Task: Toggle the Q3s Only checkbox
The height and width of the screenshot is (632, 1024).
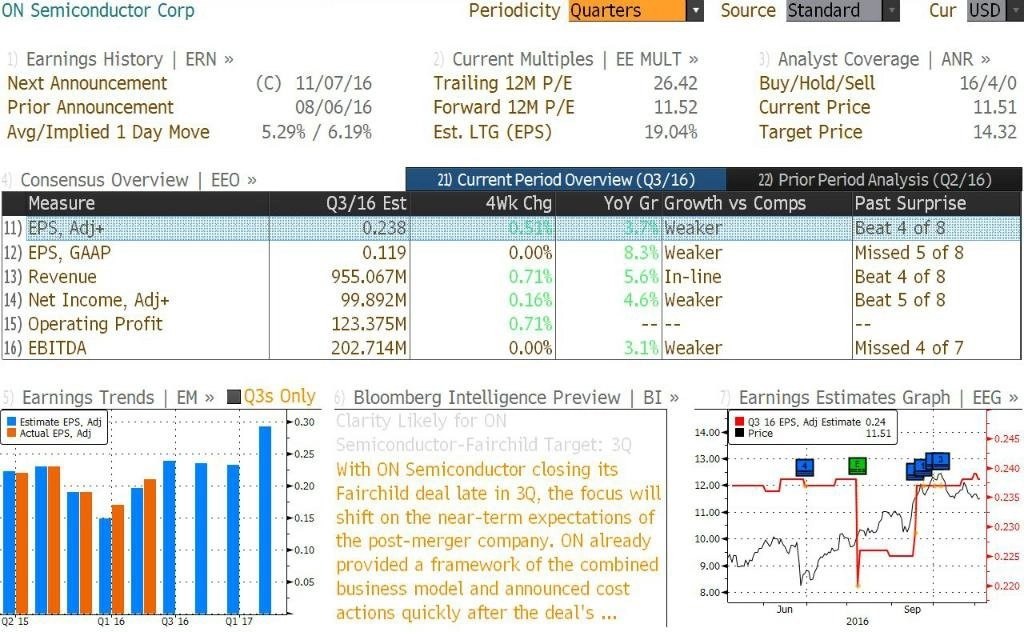Action: 234,396
